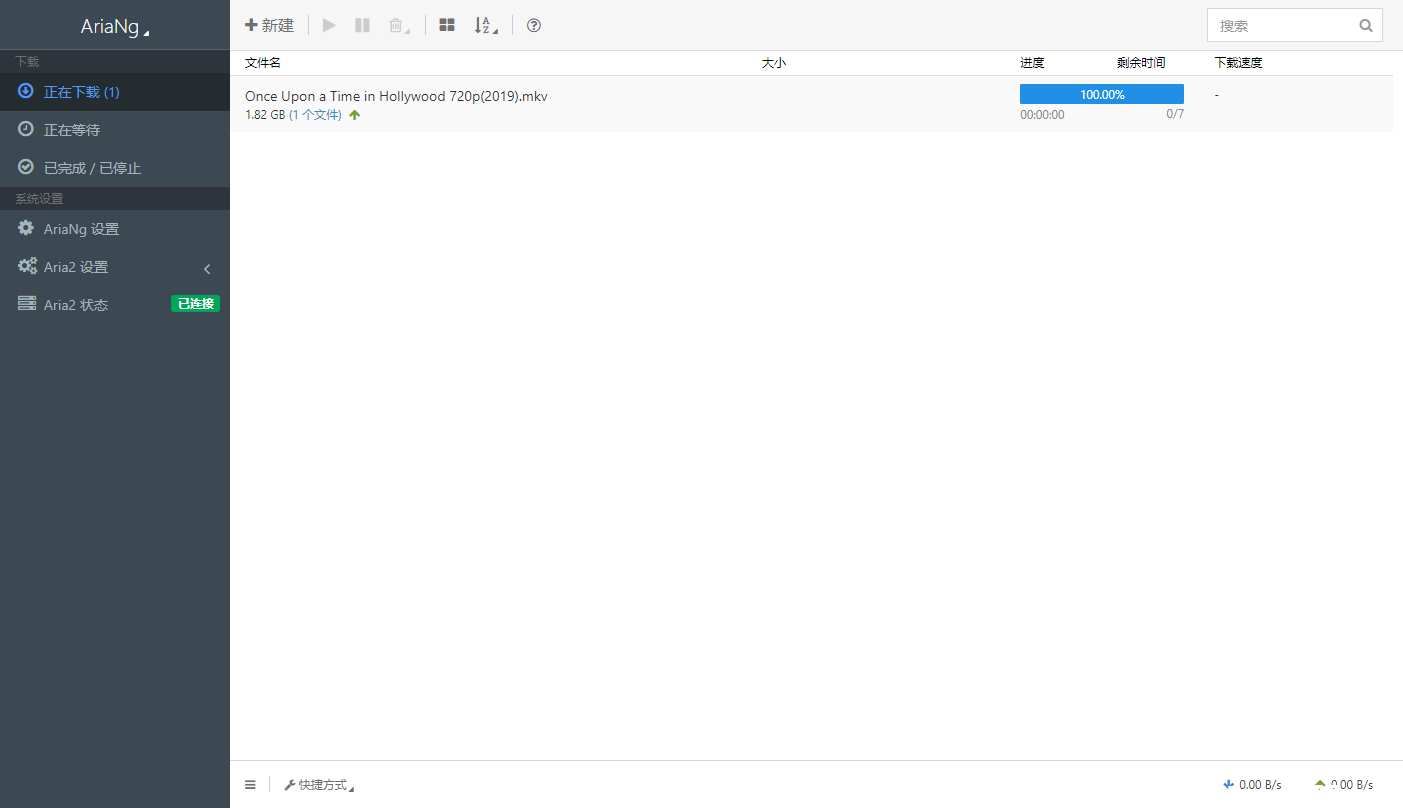
Task: Click the grid select-all icon
Action: [447, 25]
